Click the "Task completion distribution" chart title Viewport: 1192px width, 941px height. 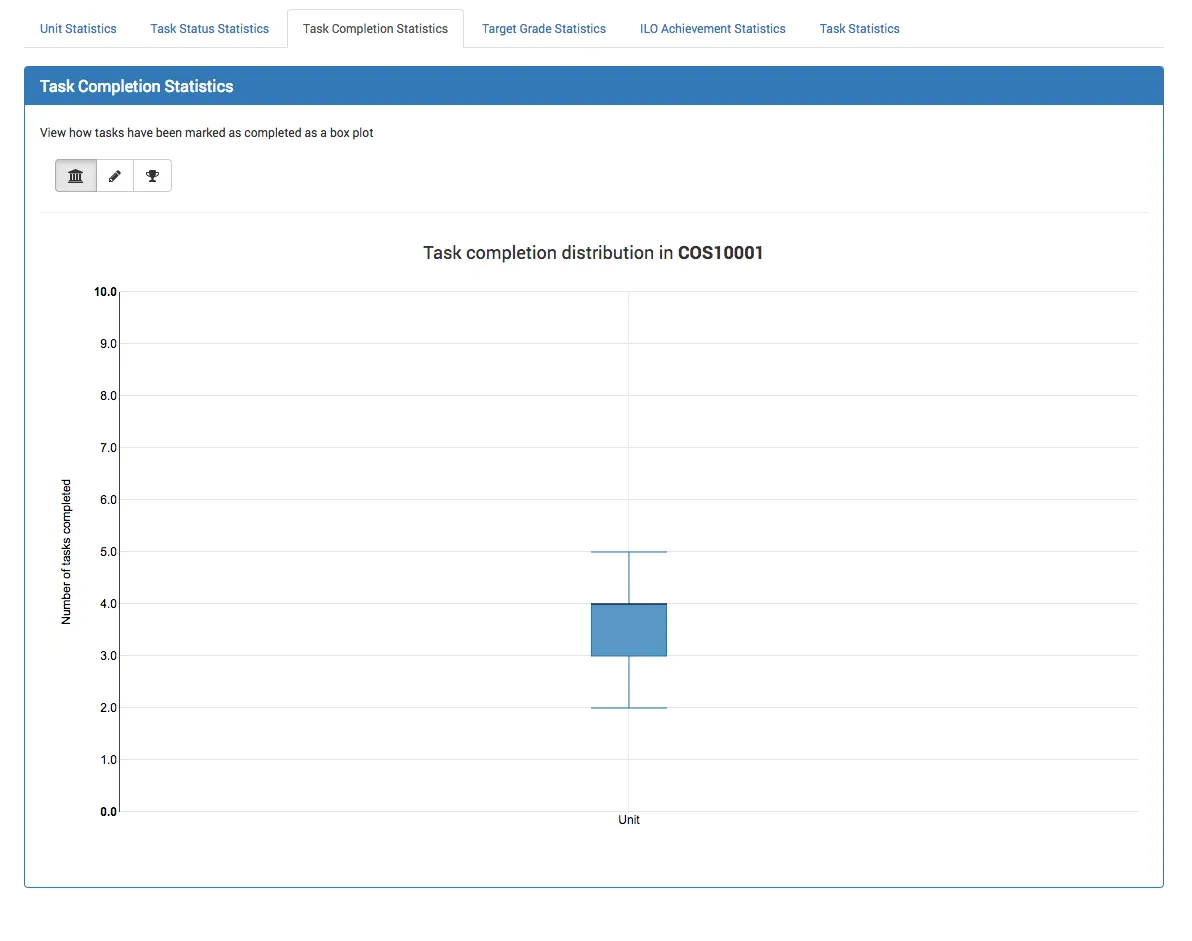click(593, 253)
